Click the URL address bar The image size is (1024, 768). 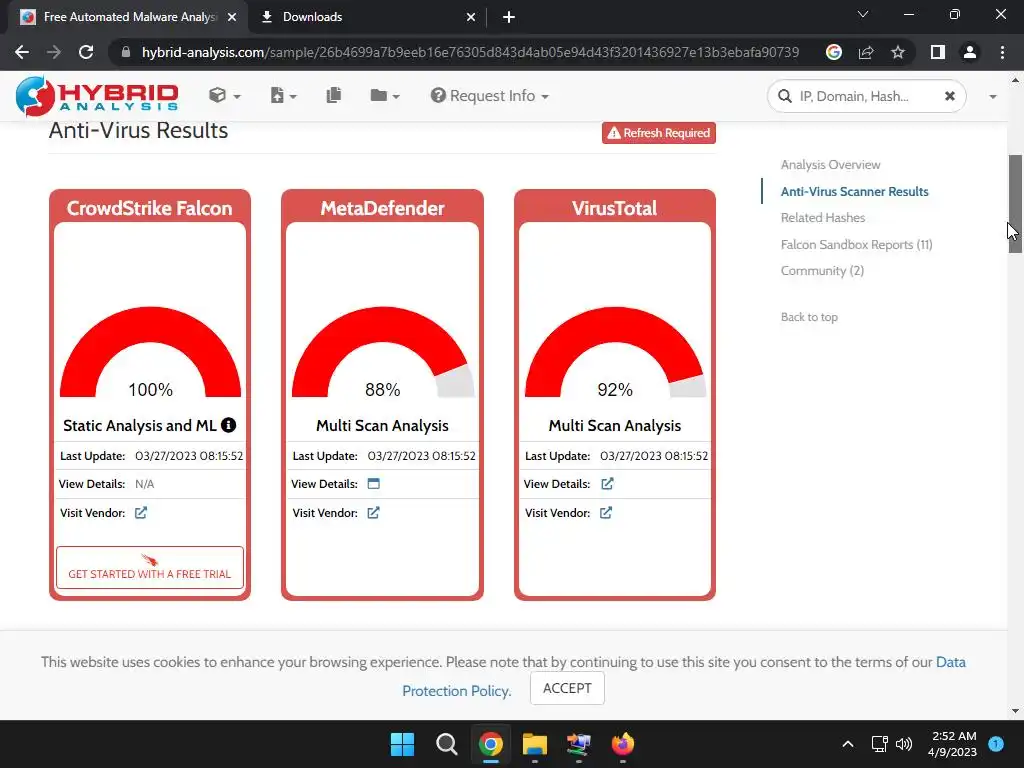[x=470, y=52]
